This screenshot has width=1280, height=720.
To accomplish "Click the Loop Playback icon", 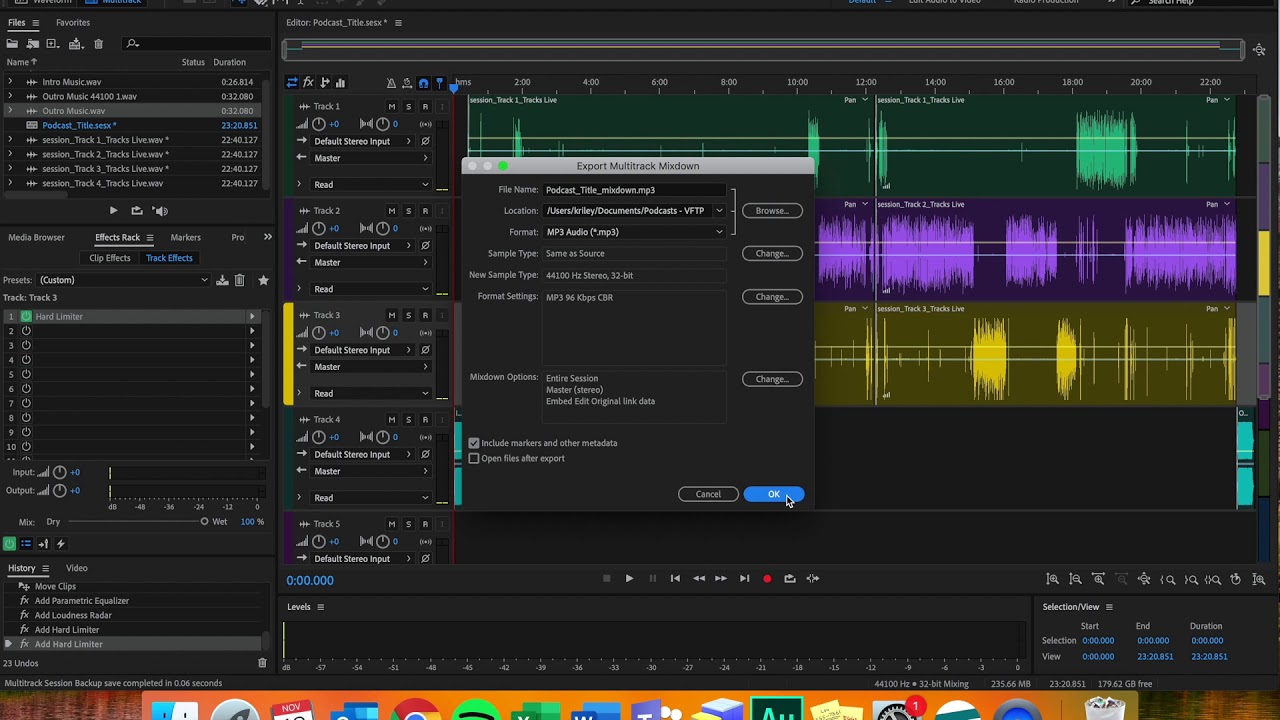I will point(790,578).
